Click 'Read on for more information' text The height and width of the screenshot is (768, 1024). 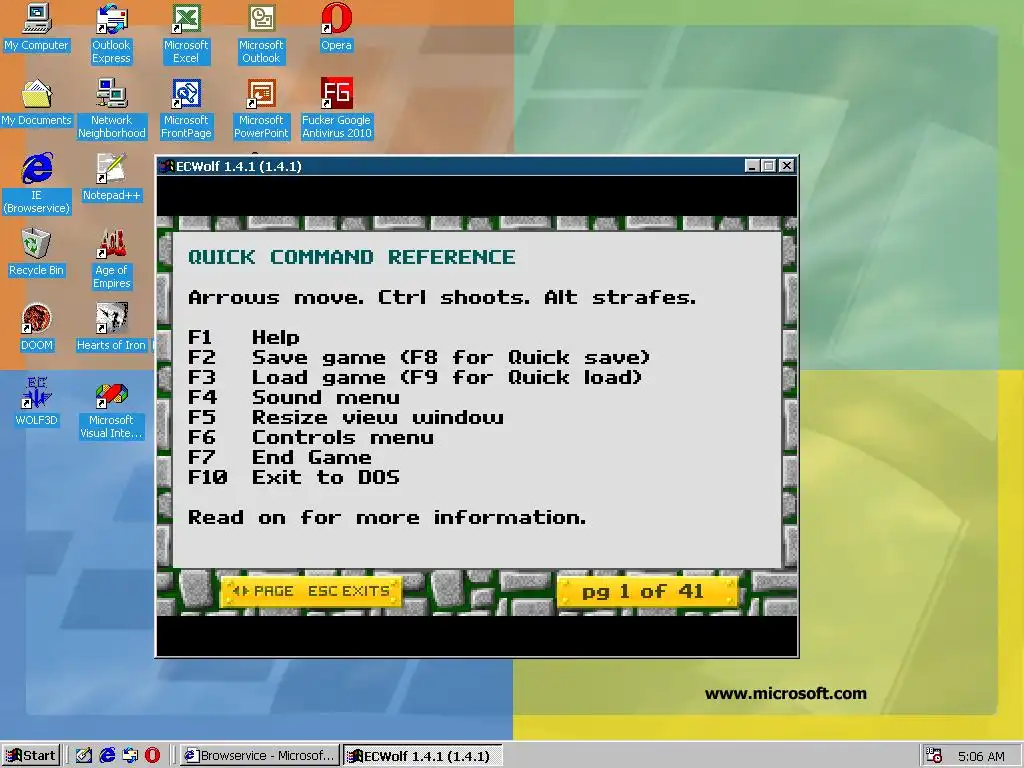387,518
